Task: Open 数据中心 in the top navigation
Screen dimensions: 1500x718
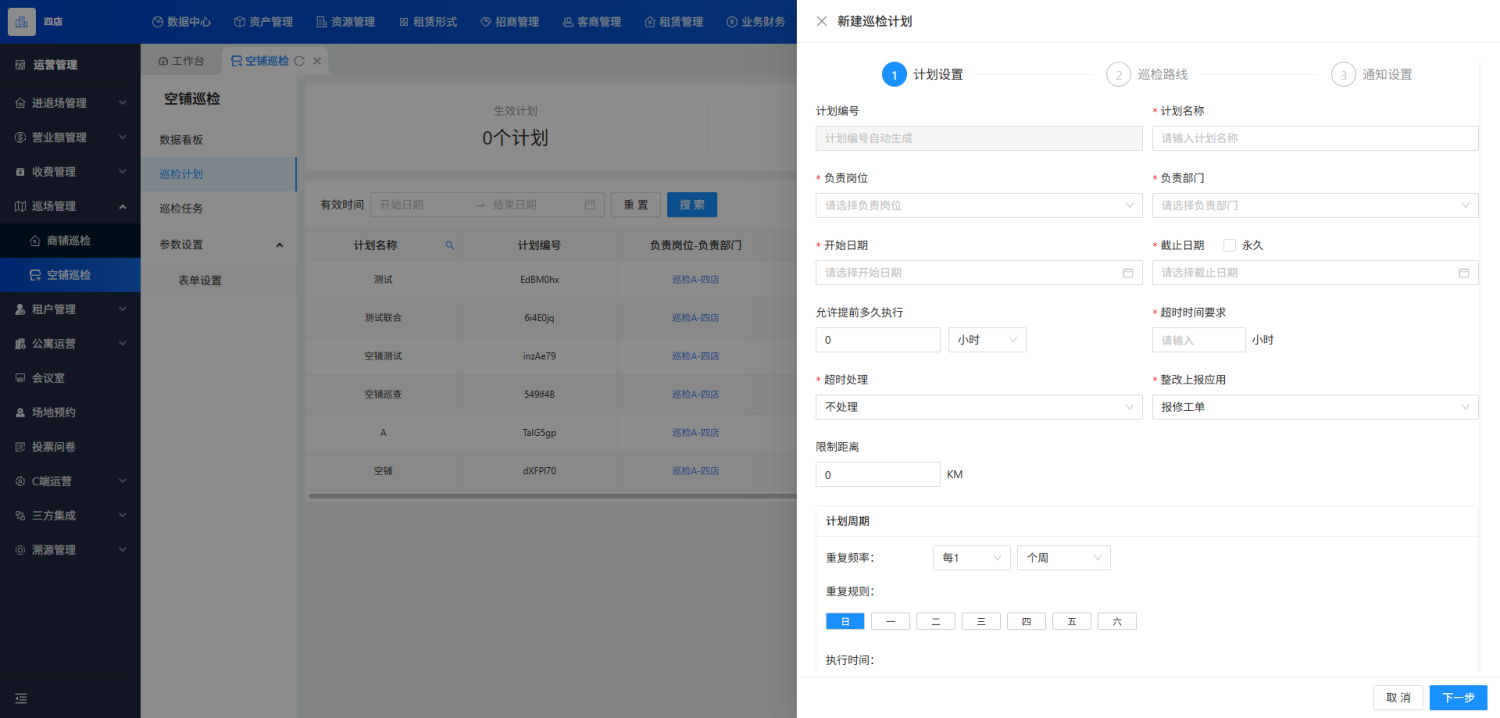Action: tap(181, 21)
